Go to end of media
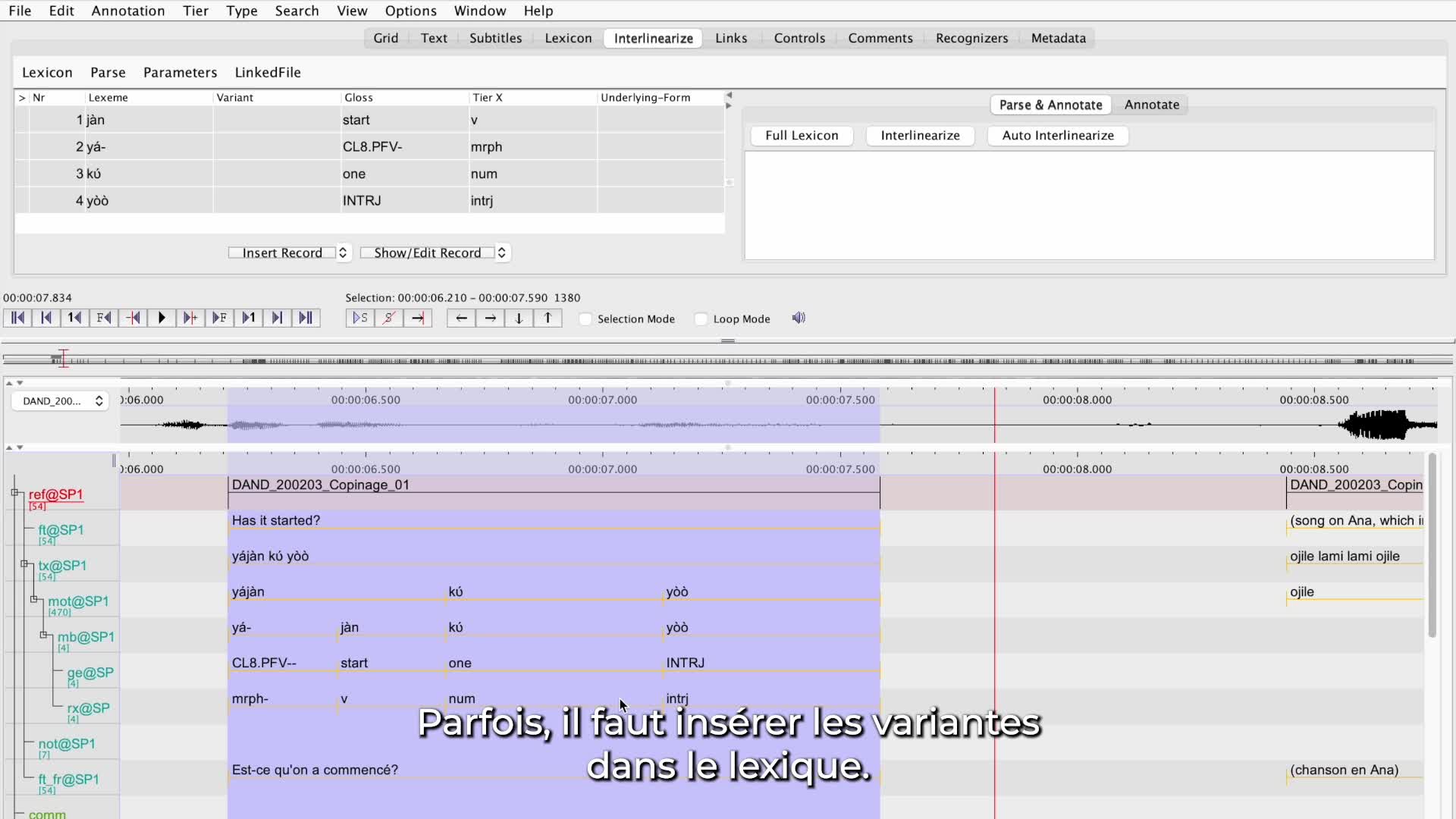 pos(306,318)
